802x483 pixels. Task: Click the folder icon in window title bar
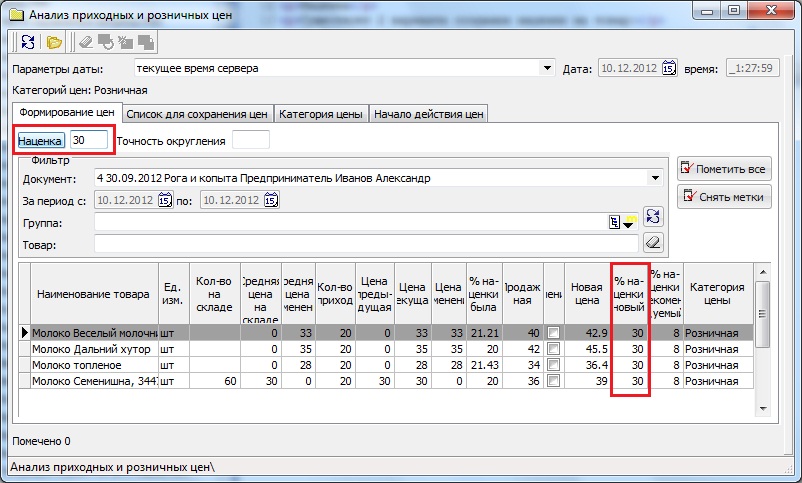[x=17, y=14]
